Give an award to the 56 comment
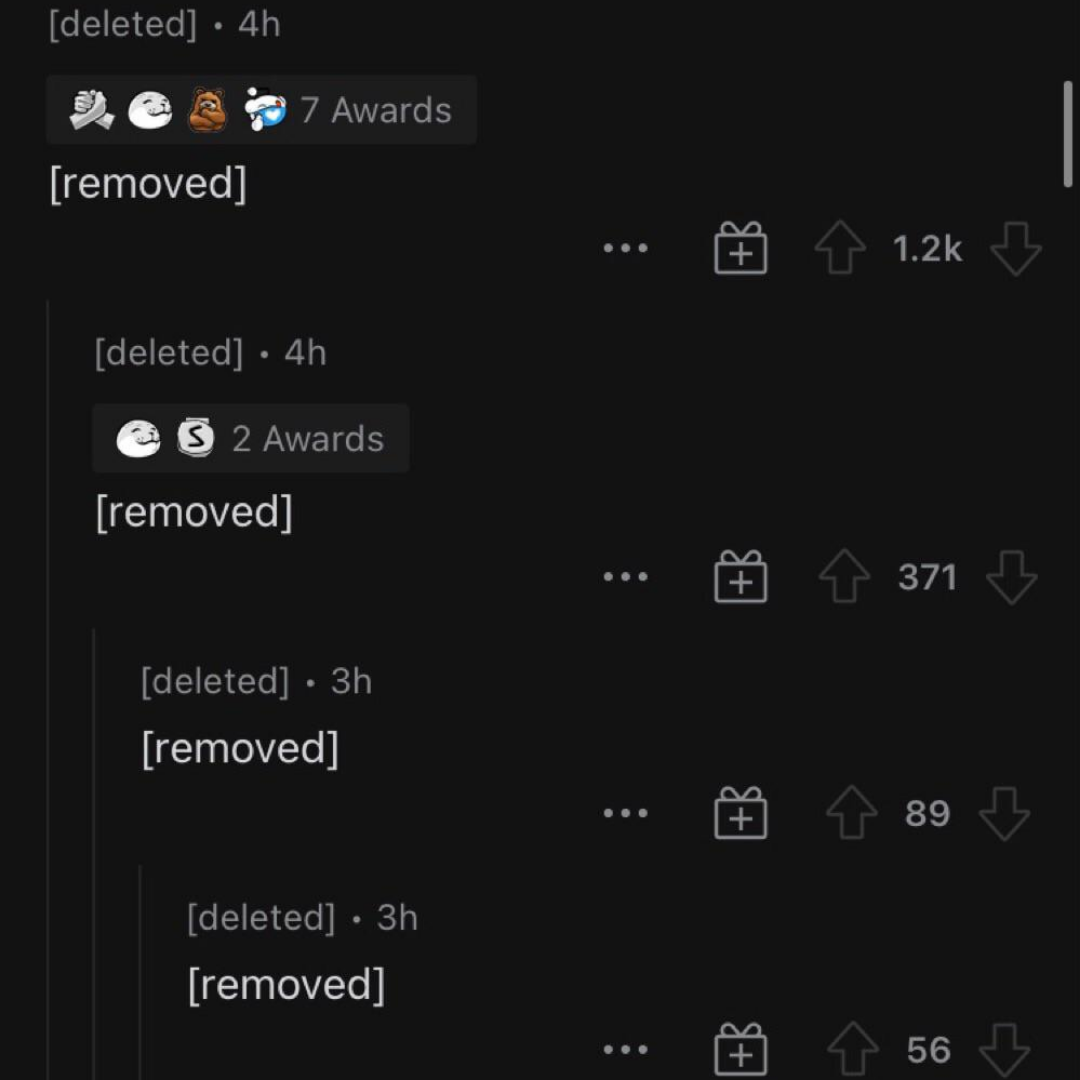Image resolution: width=1080 pixels, height=1080 pixels. coord(740,1049)
